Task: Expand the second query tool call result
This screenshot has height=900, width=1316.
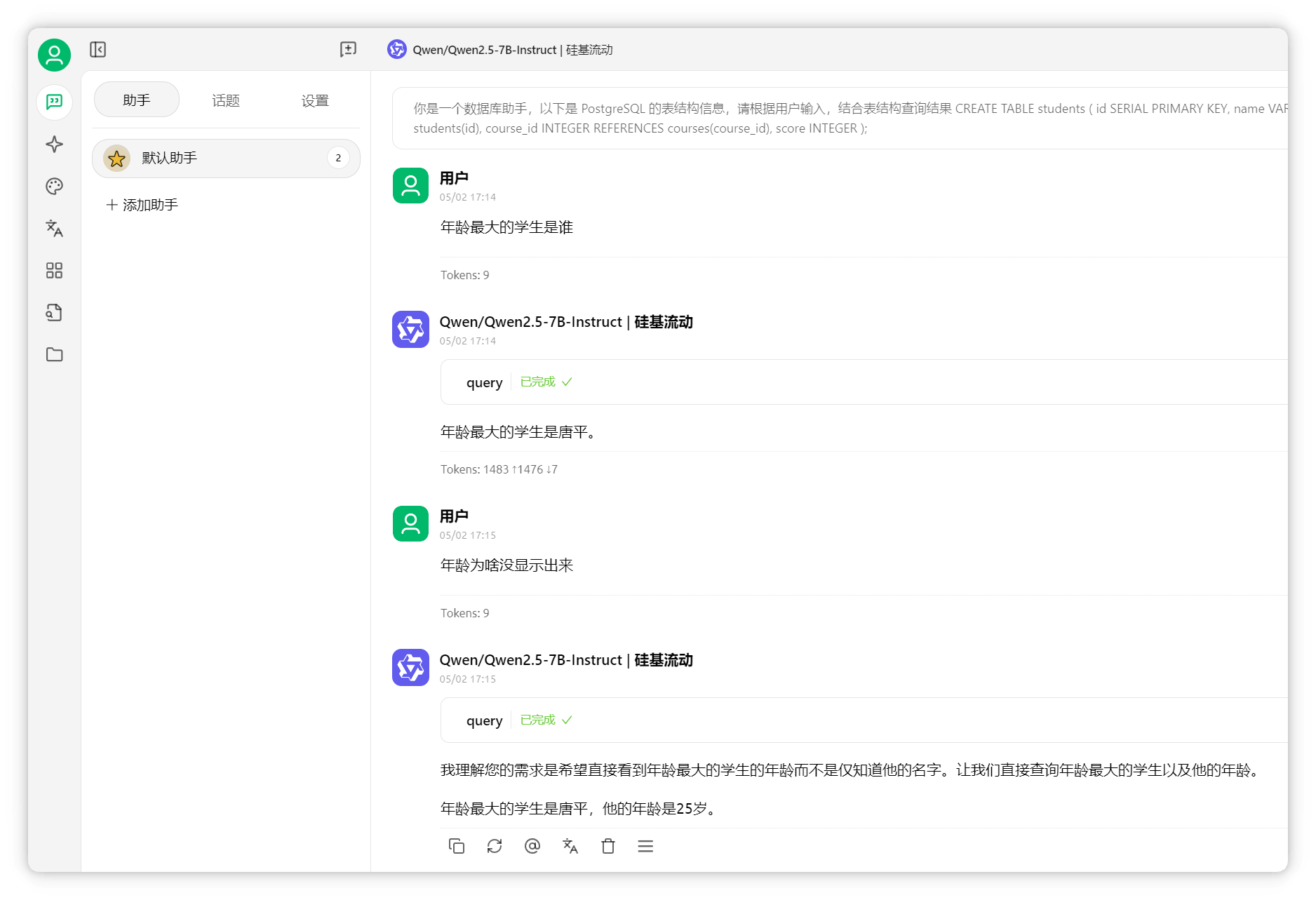Action: (x=864, y=720)
